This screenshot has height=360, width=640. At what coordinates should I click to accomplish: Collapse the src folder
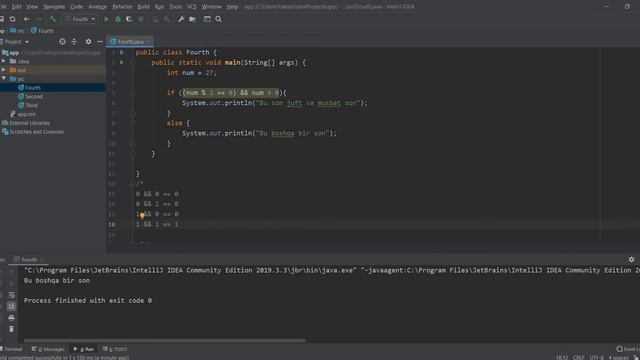tap(4, 78)
